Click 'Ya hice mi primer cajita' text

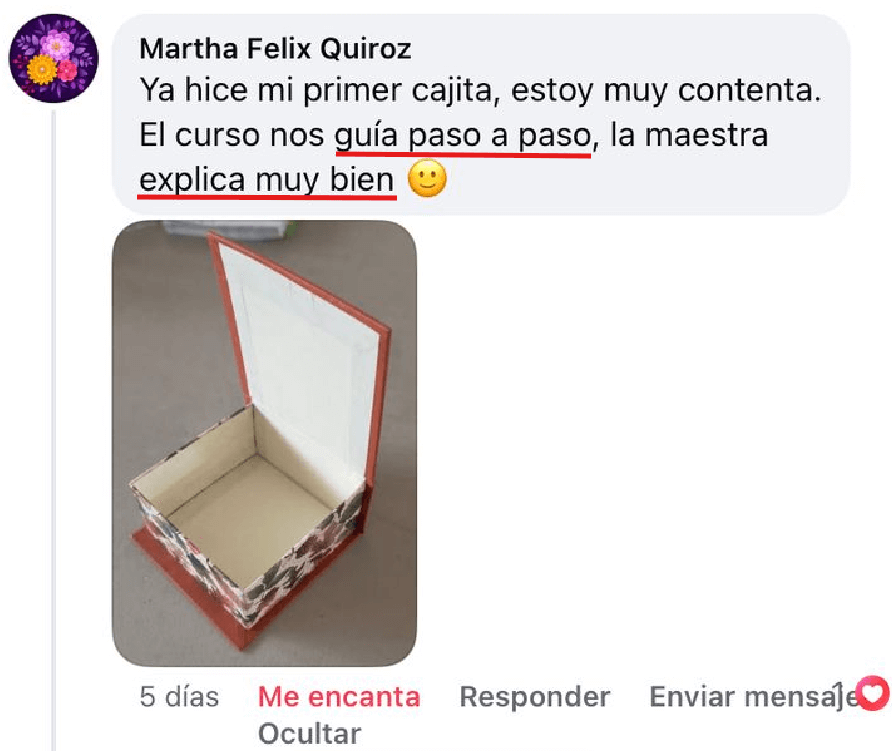(x=316, y=90)
